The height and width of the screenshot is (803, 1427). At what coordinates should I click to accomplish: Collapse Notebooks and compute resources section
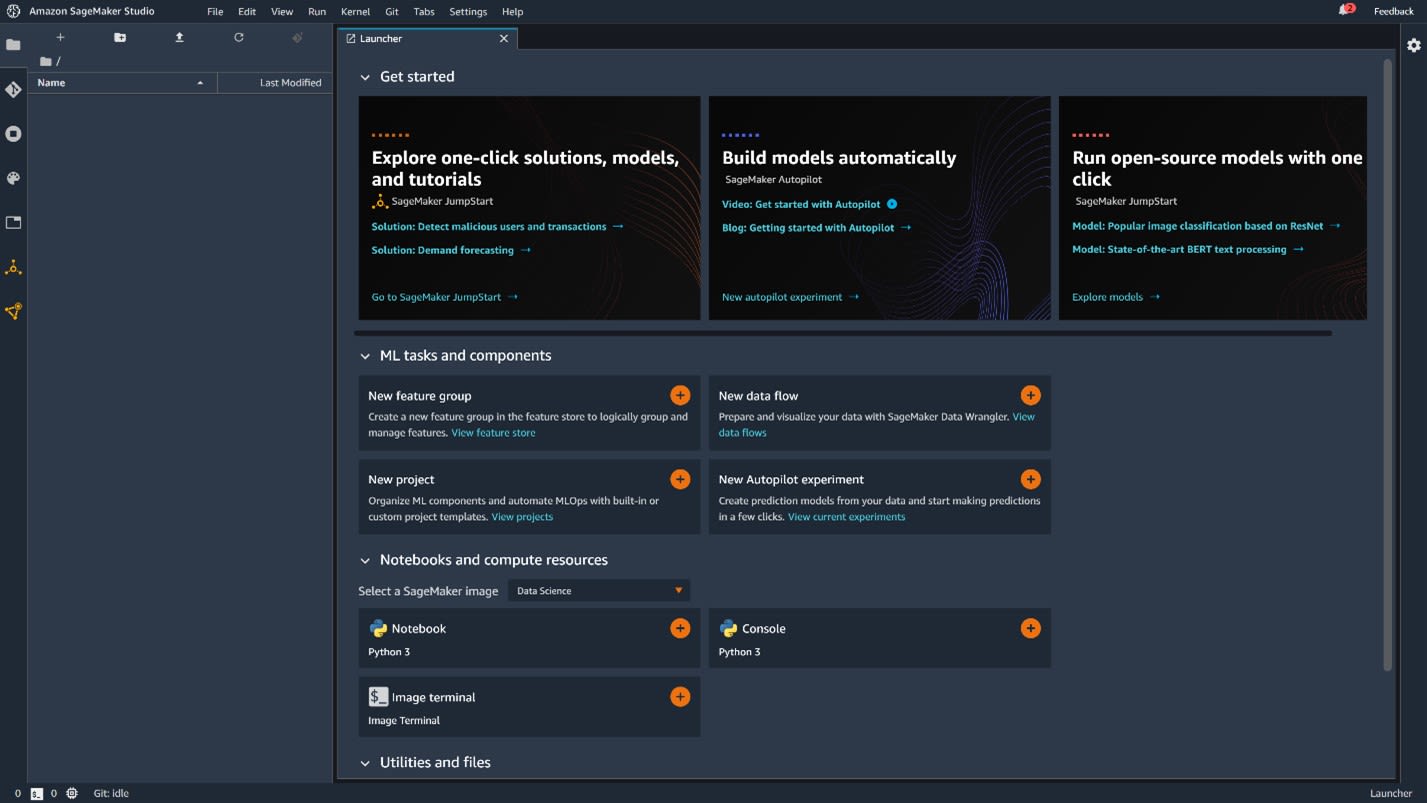(365, 560)
